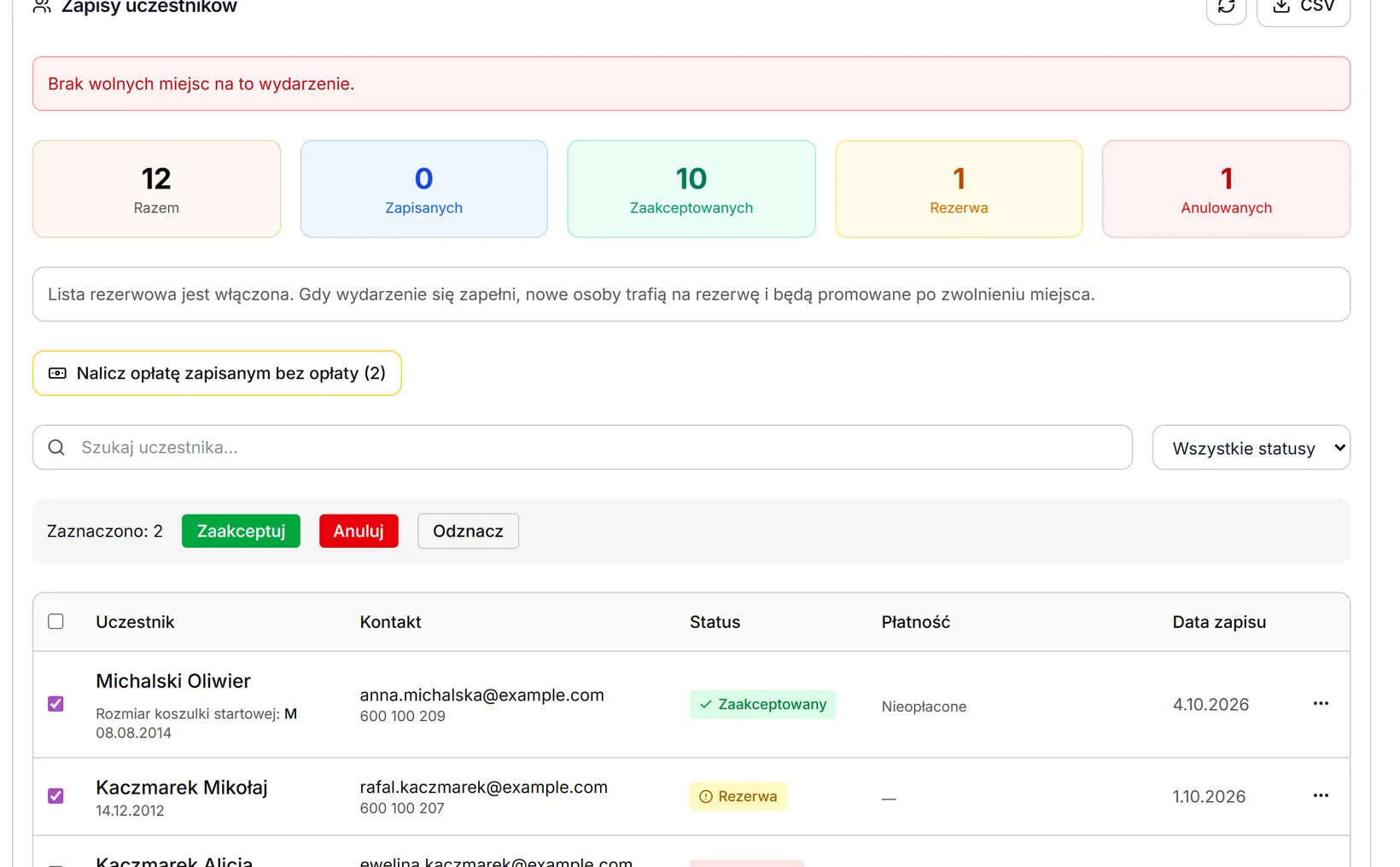1400x867 pixels.
Task: Click the refresh icon next to CSV
Action: click(x=1226, y=7)
